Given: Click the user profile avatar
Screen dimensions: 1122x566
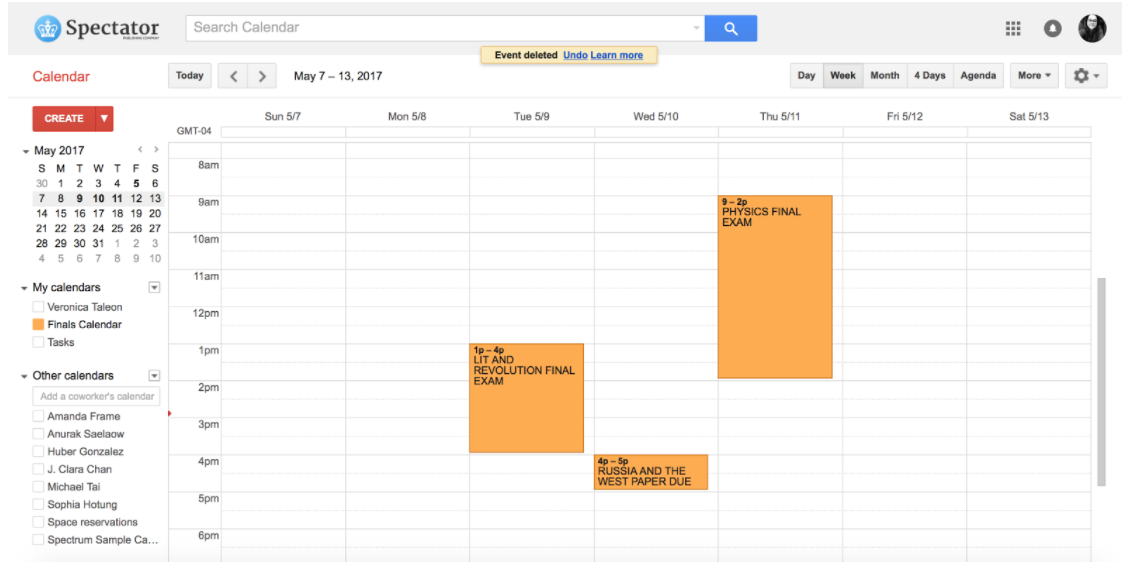Looking at the screenshot, I should tap(1092, 29).
